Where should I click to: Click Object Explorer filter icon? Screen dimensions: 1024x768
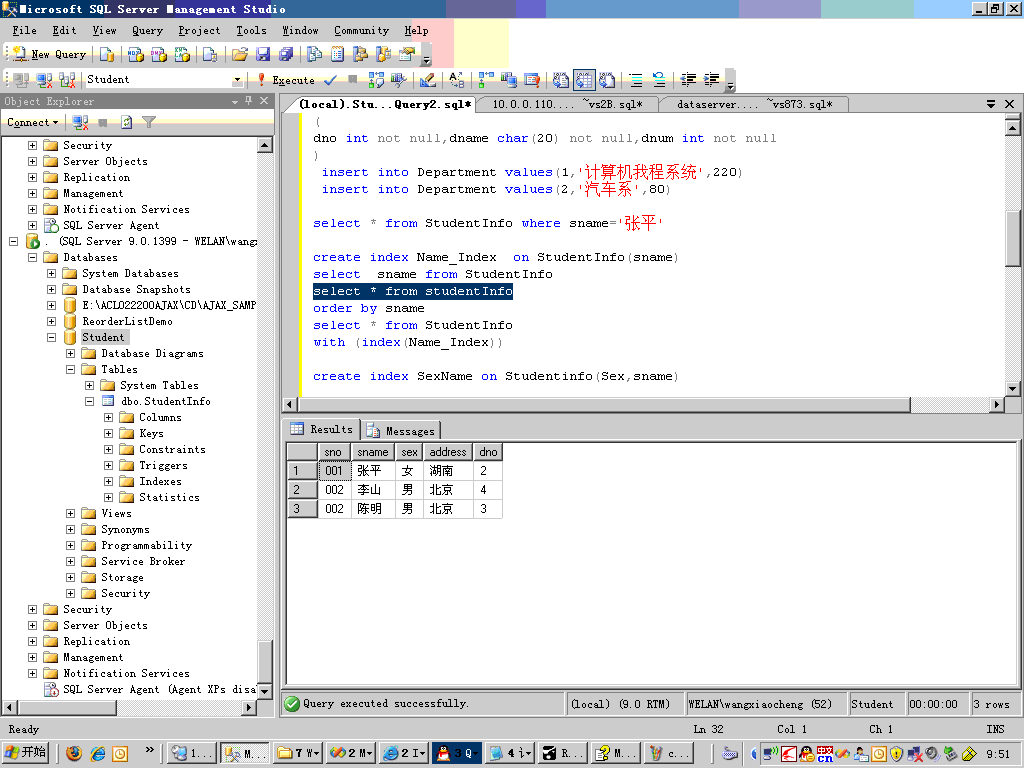tap(149, 122)
